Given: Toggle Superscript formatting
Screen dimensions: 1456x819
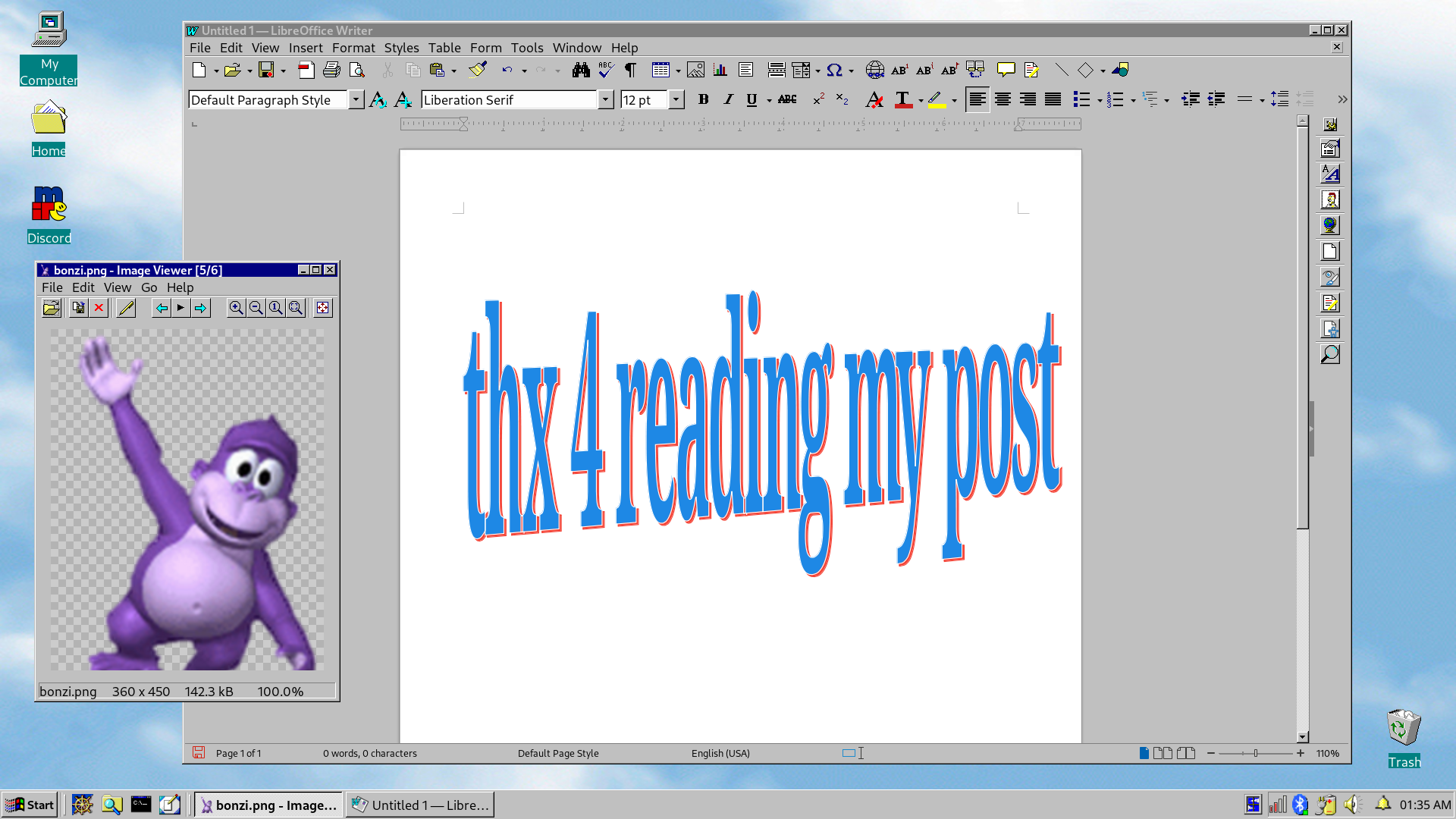Looking at the screenshot, I should [x=818, y=99].
